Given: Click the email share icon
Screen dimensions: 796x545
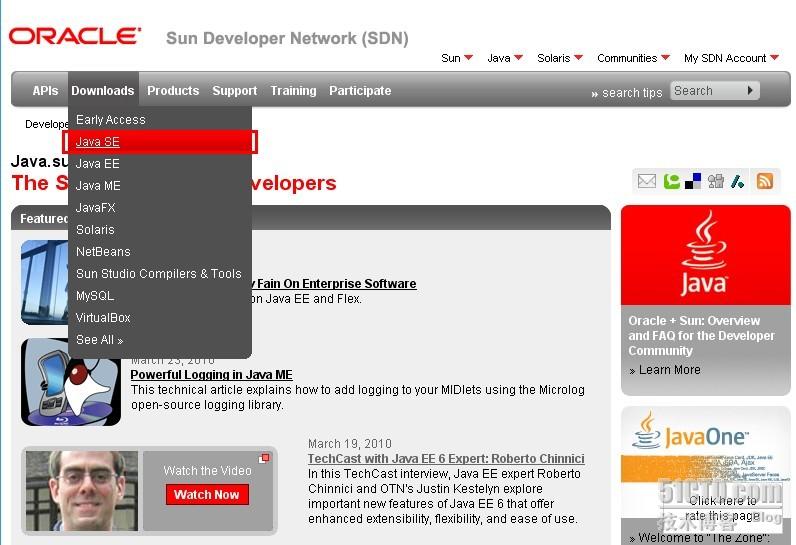Looking at the screenshot, I should (647, 181).
